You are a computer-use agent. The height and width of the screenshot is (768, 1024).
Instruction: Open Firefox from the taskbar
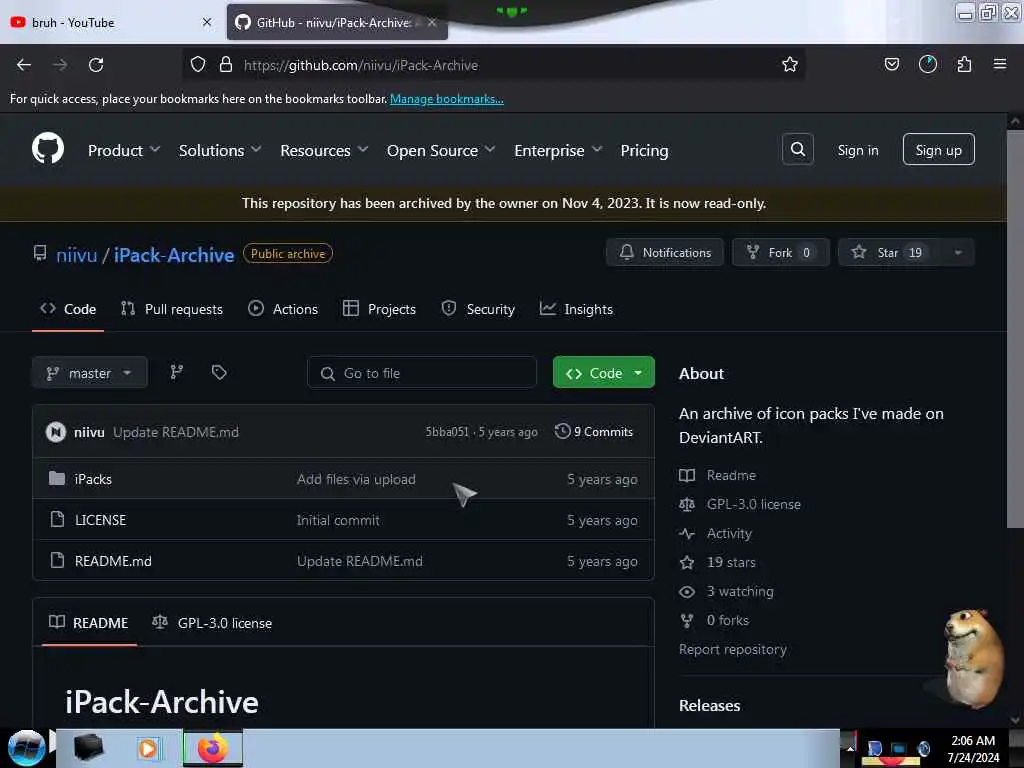point(212,748)
